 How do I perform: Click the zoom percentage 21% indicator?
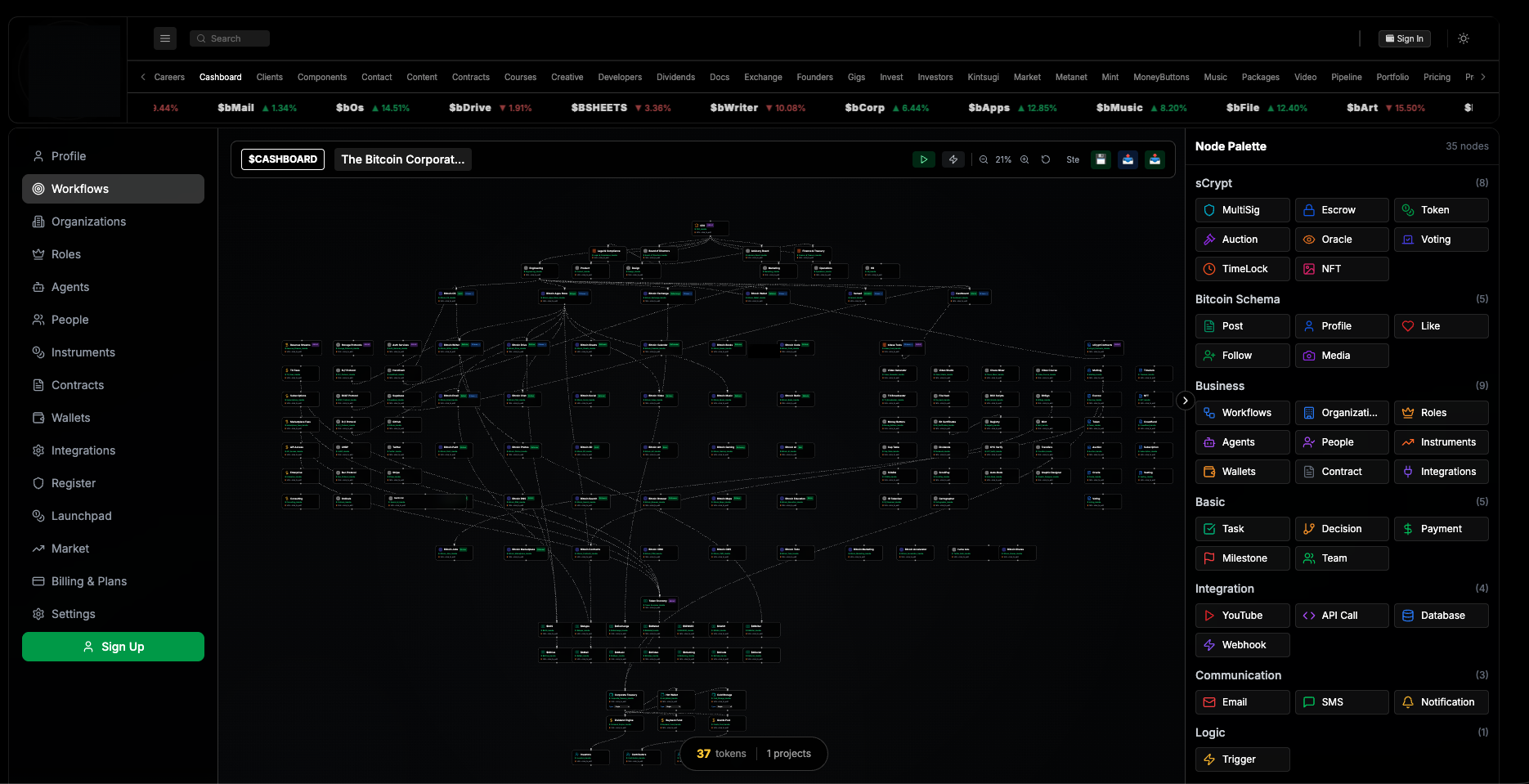click(1003, 160)
